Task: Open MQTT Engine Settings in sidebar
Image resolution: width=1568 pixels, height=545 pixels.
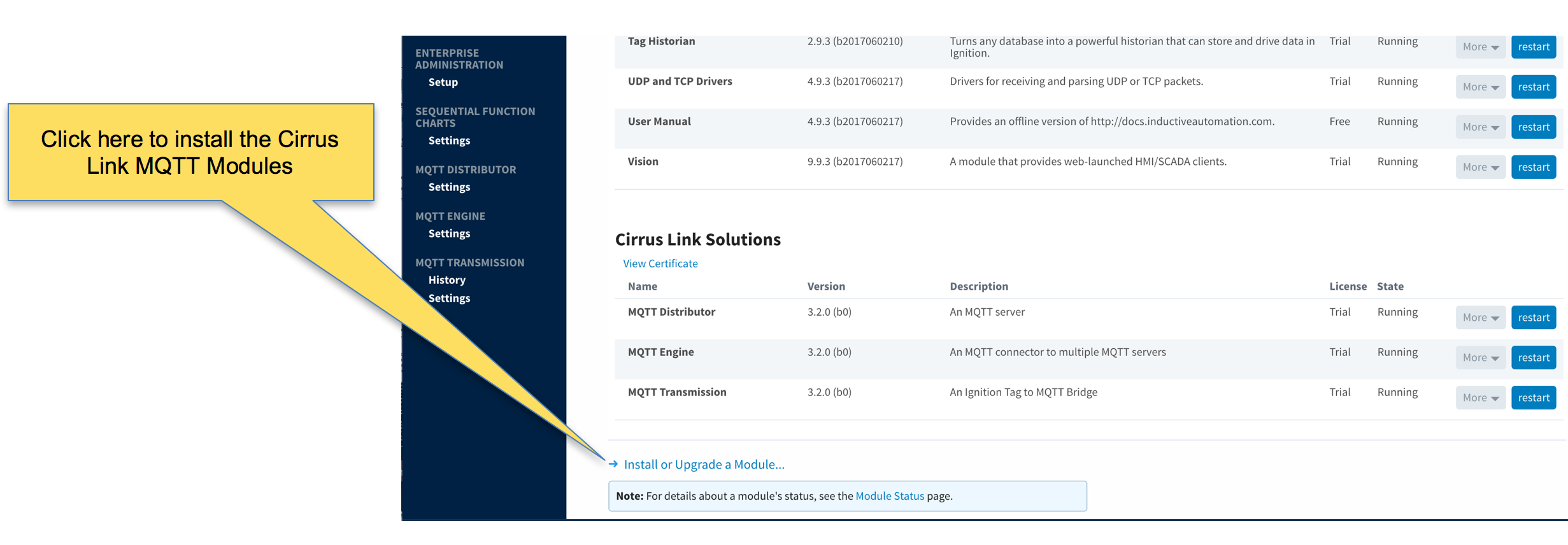Action: point(449,234)
